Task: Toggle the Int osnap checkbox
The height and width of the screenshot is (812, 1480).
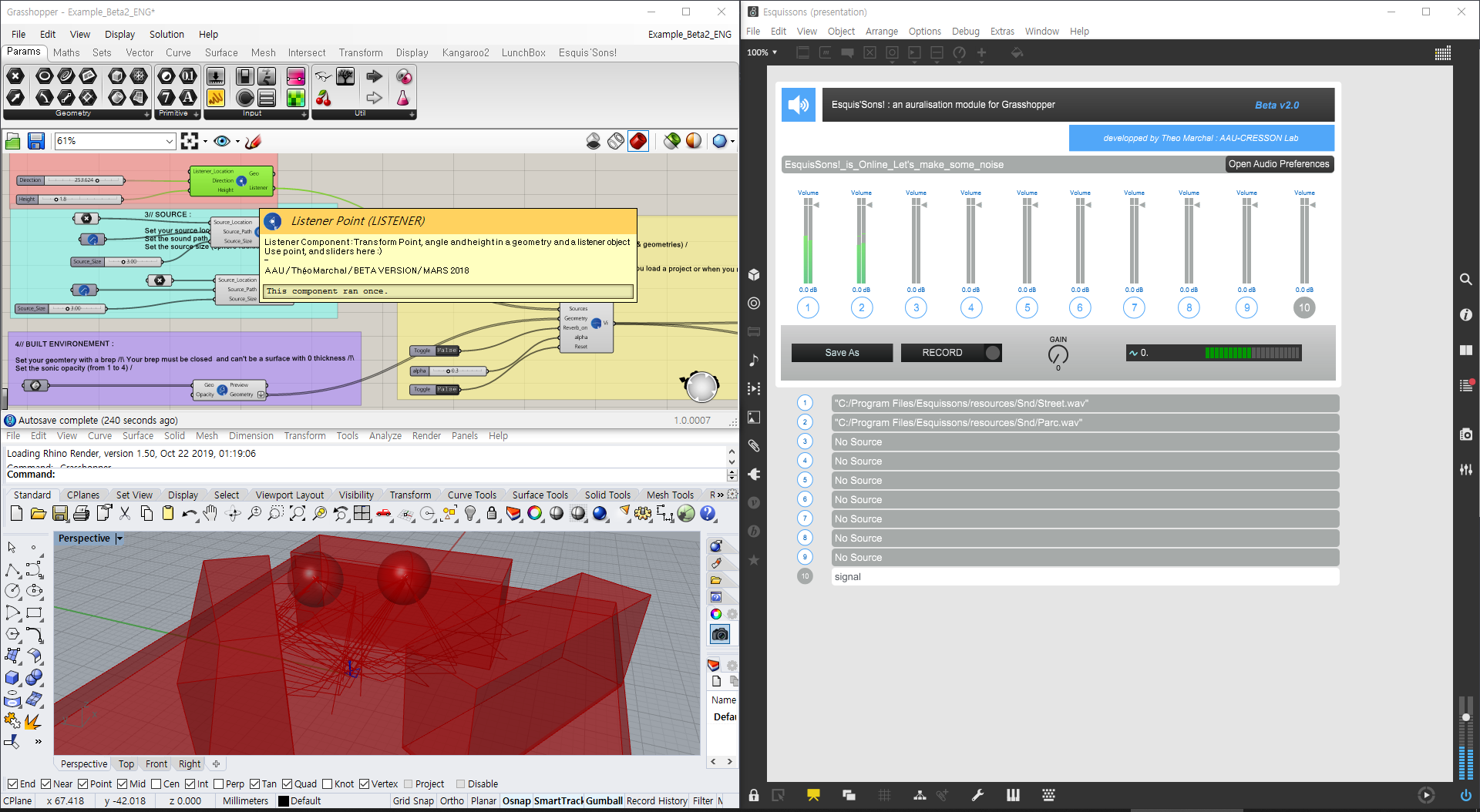Action: tap(190, 783)
